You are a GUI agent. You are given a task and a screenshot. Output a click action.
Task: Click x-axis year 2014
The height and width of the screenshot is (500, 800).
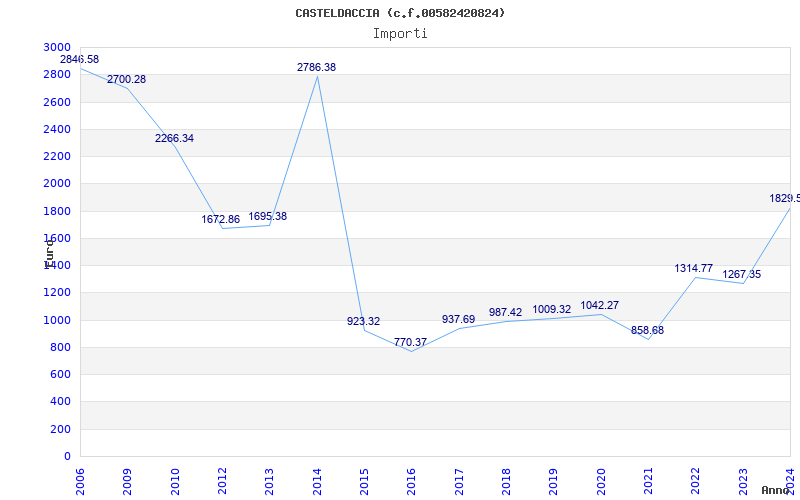click(x=317, y=482)
